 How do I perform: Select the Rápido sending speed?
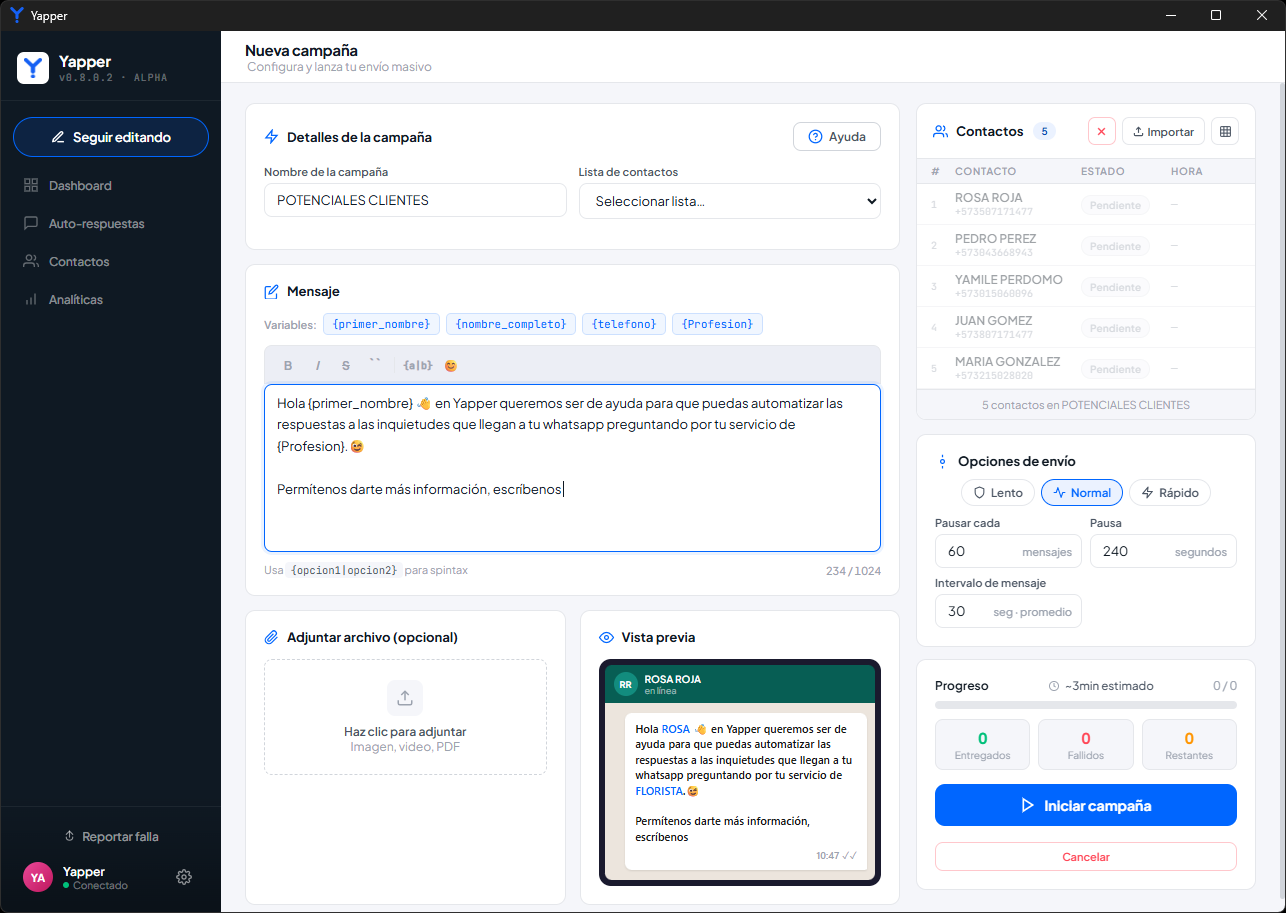point(1170,492)
